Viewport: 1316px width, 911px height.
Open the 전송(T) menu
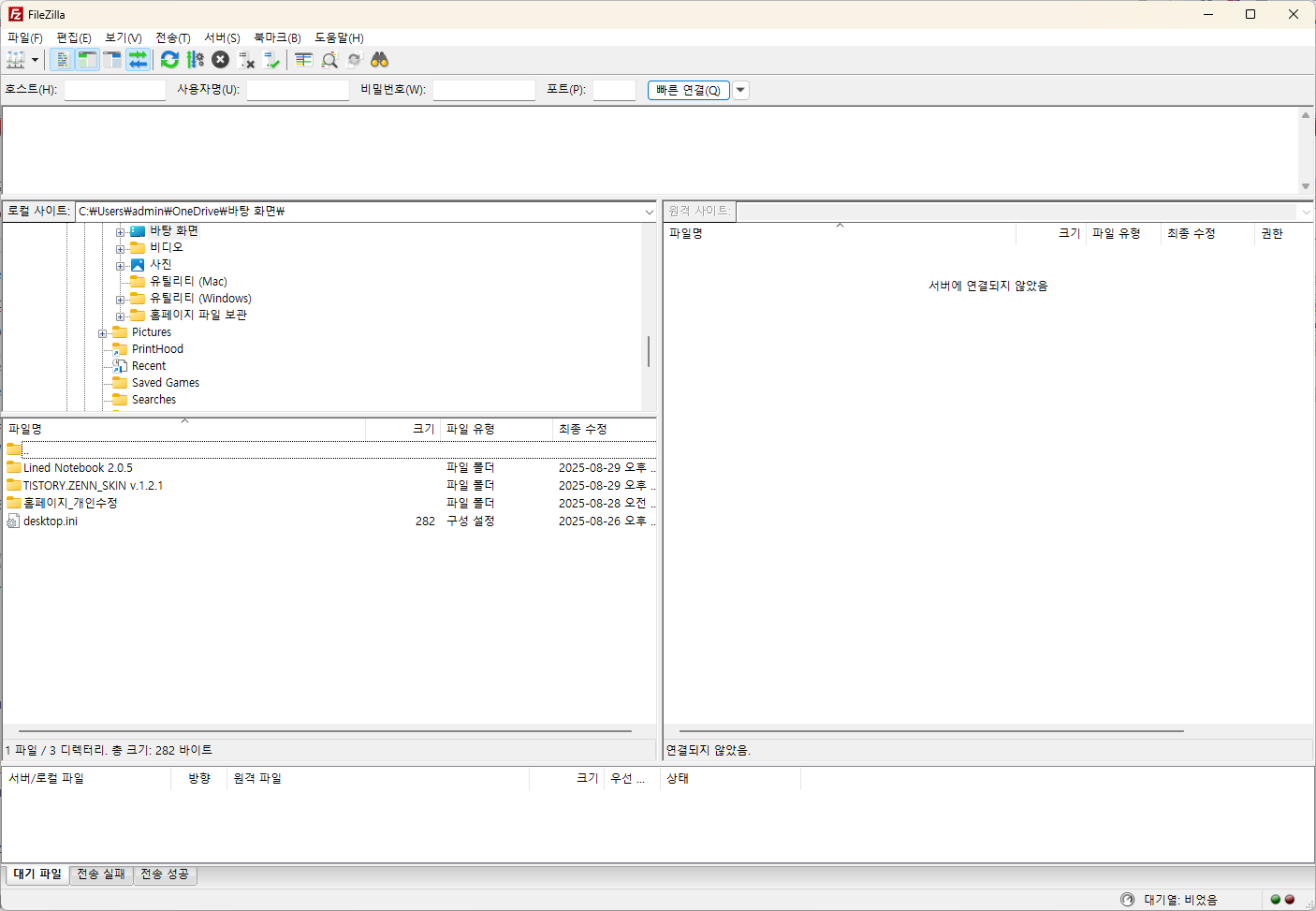[172, 37]
